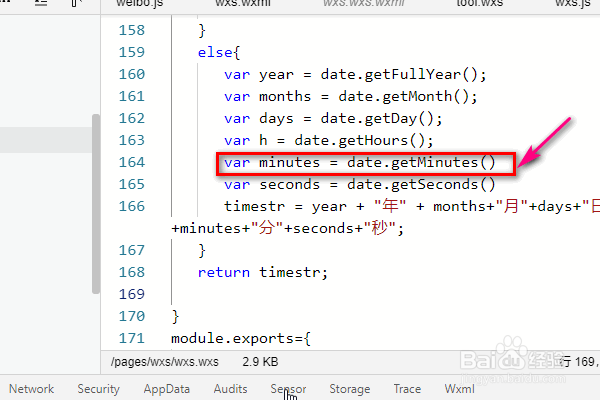Click line number 169 in gutter
600x400 pixels.
(132, 294)
